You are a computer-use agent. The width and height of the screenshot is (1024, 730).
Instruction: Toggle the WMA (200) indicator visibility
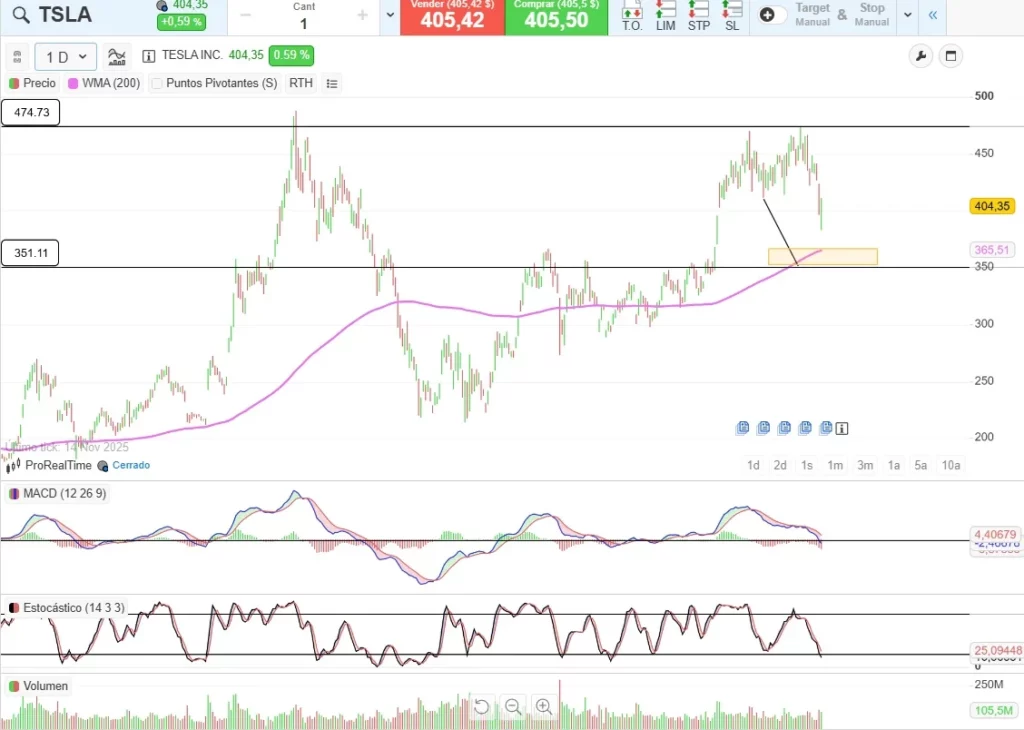pyautogui.click(x=74, y=84)
